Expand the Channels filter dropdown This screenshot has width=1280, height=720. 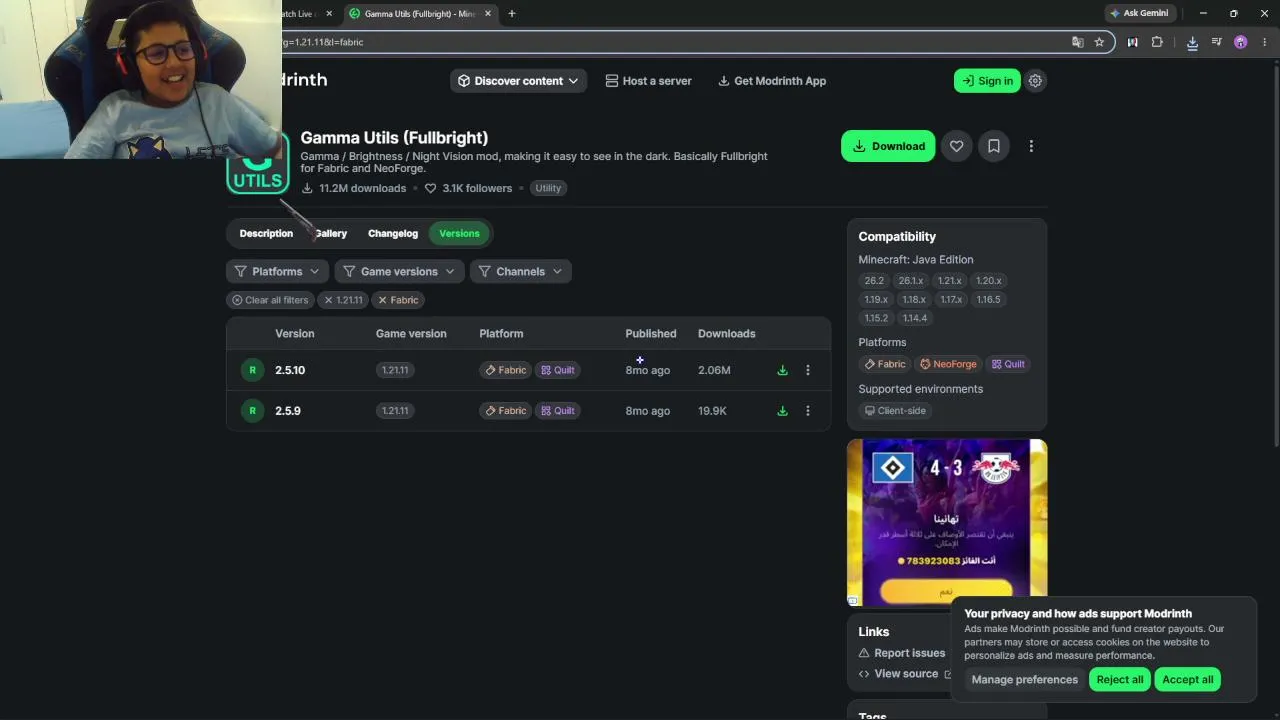pos(520,271)
